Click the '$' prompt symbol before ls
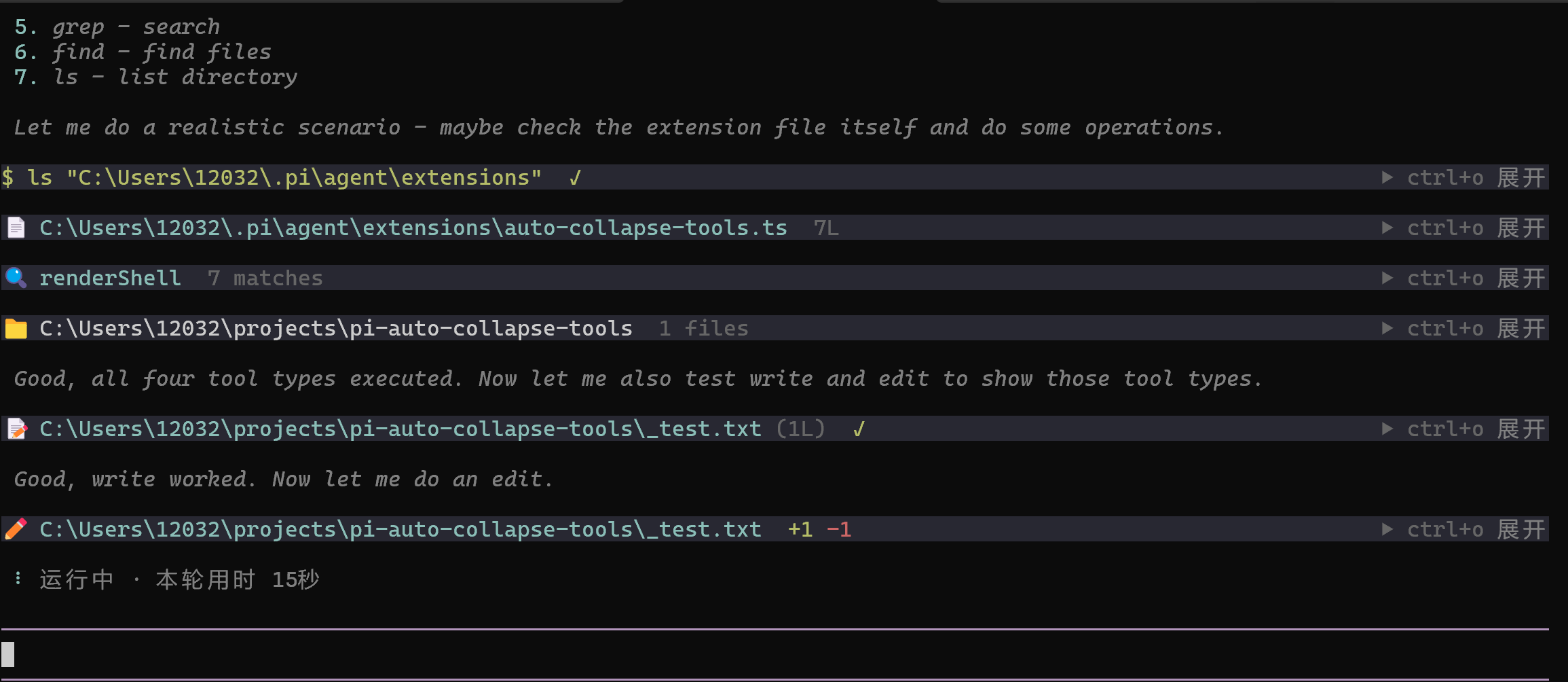The width and height of the screenshot is (1568, 682). [7, 178]
